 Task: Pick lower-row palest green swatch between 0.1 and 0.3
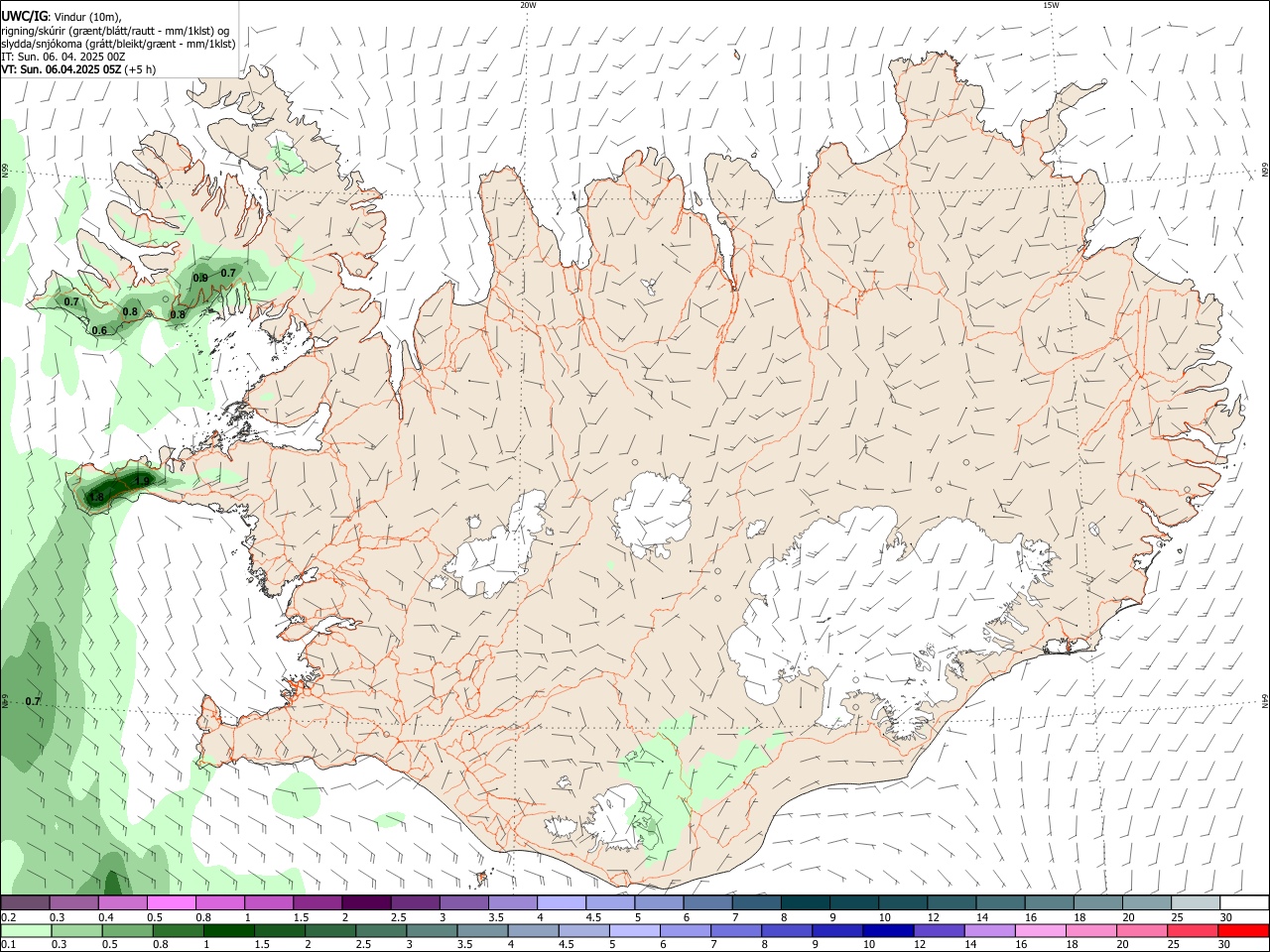pos(26,930)
